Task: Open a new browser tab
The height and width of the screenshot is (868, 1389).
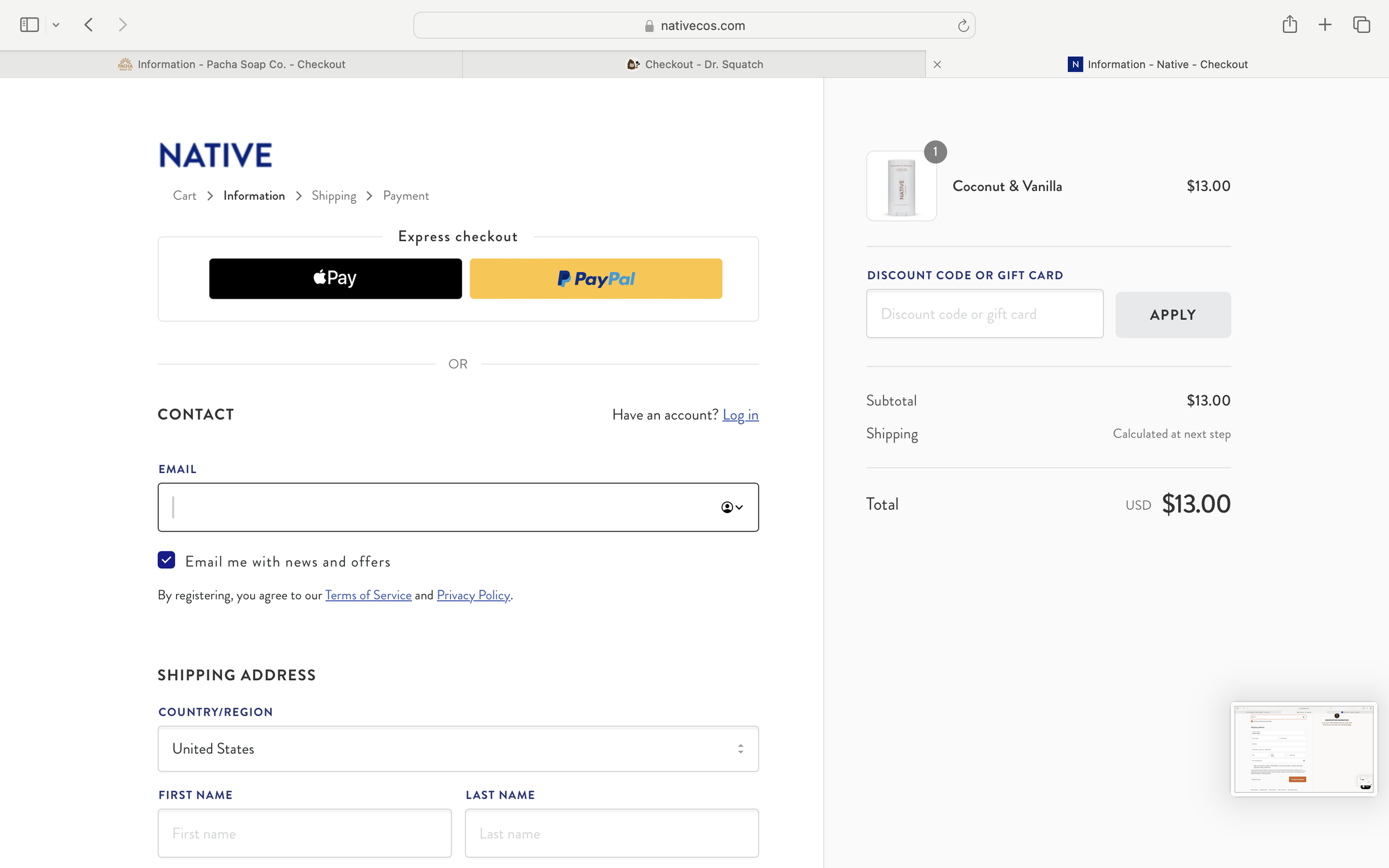Action: click(x=1325, y=24)
